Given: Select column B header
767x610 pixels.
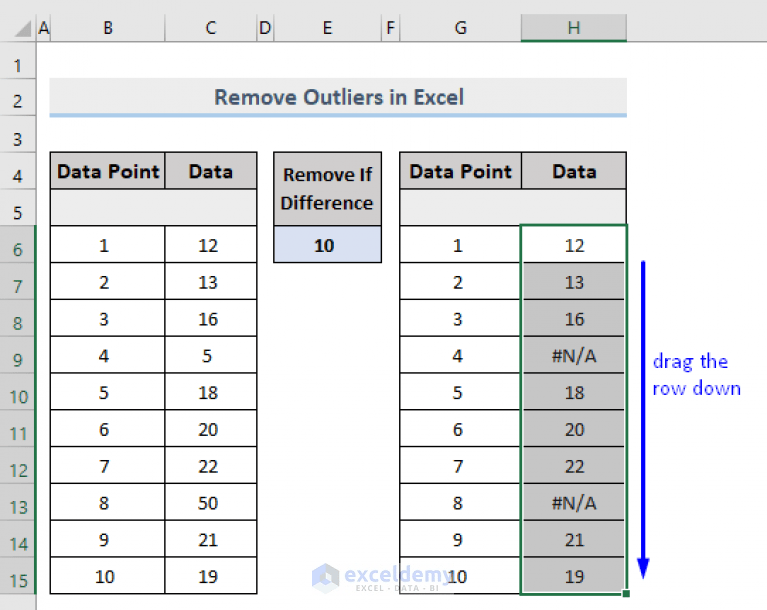Looking at the screenshot, I should (108, 28).
